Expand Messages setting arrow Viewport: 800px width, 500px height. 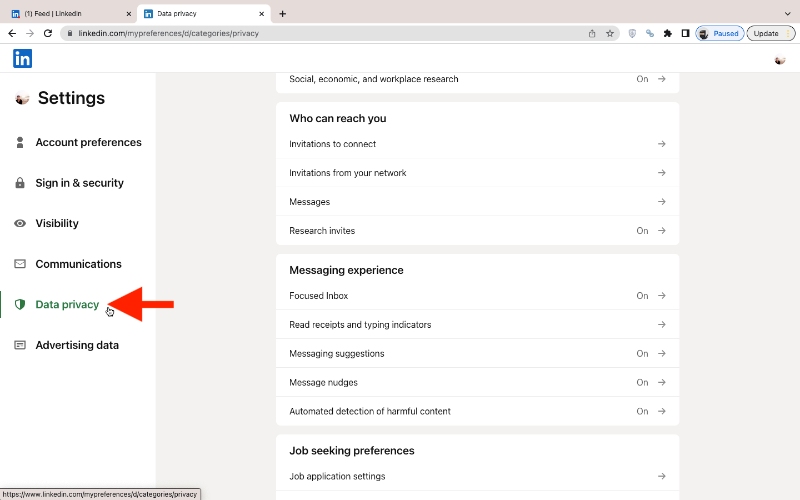pos(661,202)
